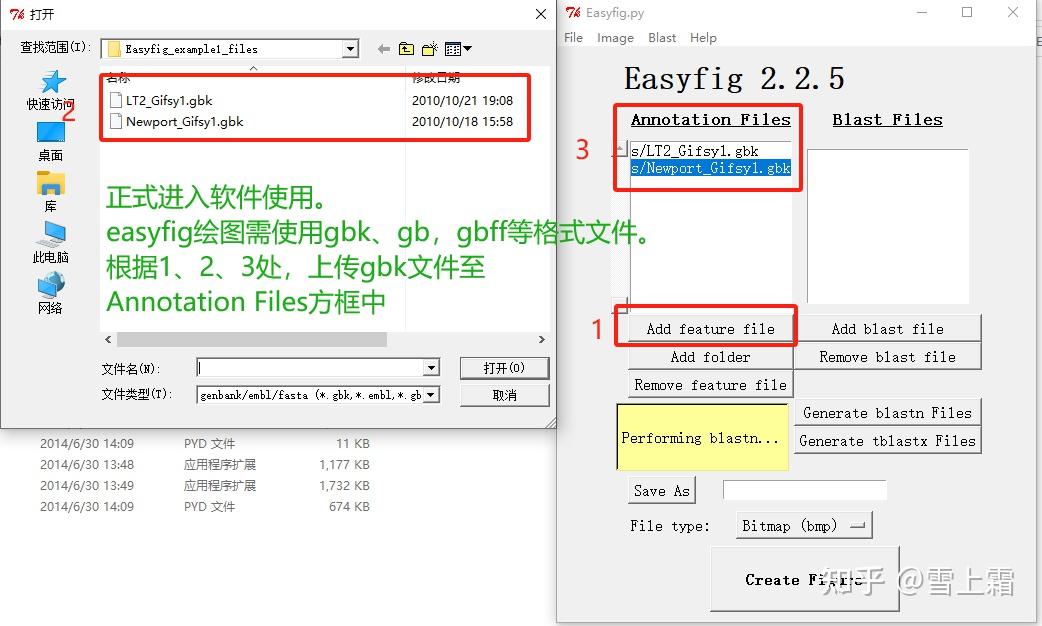This screenshot has height=626, width=1042.
Task: Select 网络 (Network) in the sidebar
Action: pyautogui.click(x=50, y=295)
